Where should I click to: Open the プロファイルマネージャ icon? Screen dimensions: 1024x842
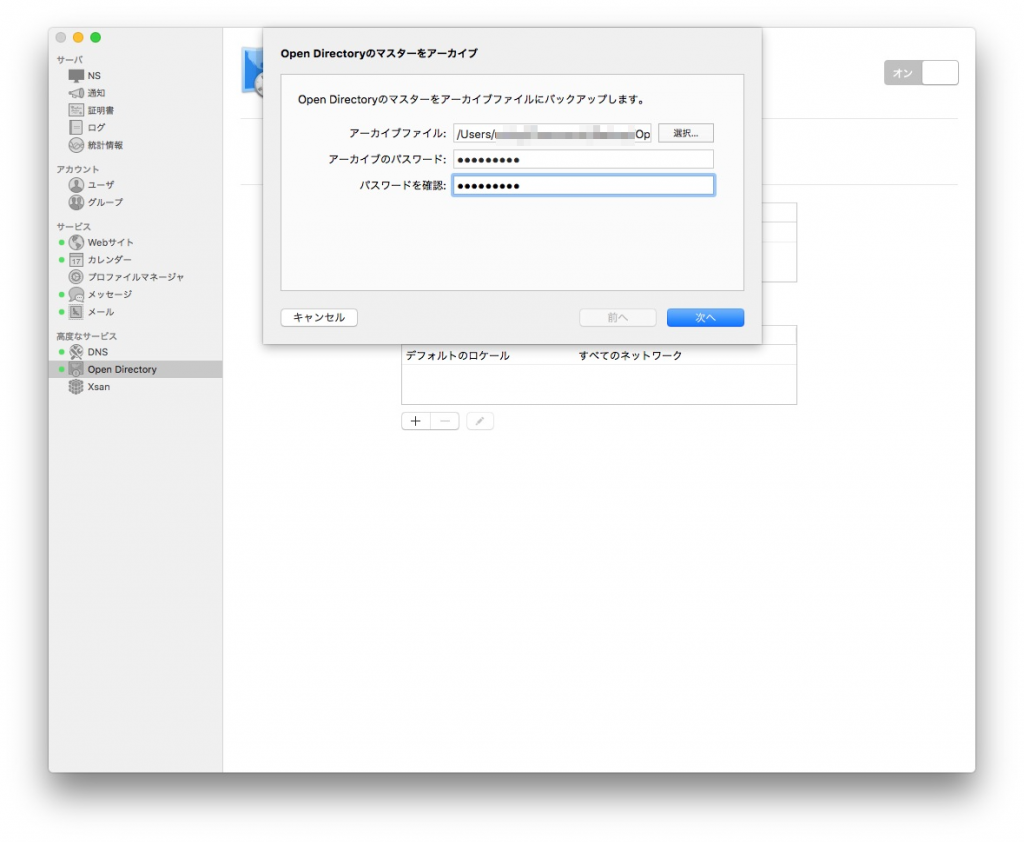(76, 277)
